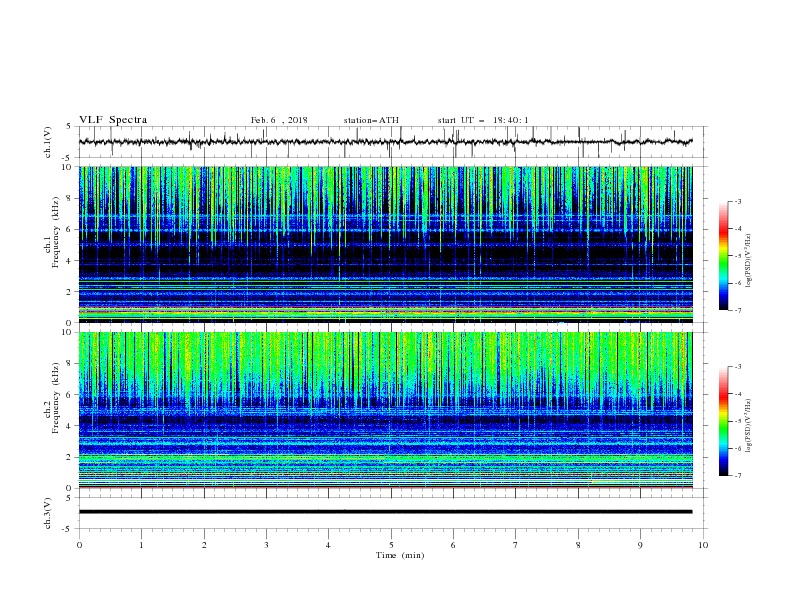The image size is (792, 612).
Task: Click time axis tick label "9"
Action: click(x=640, y=545)
